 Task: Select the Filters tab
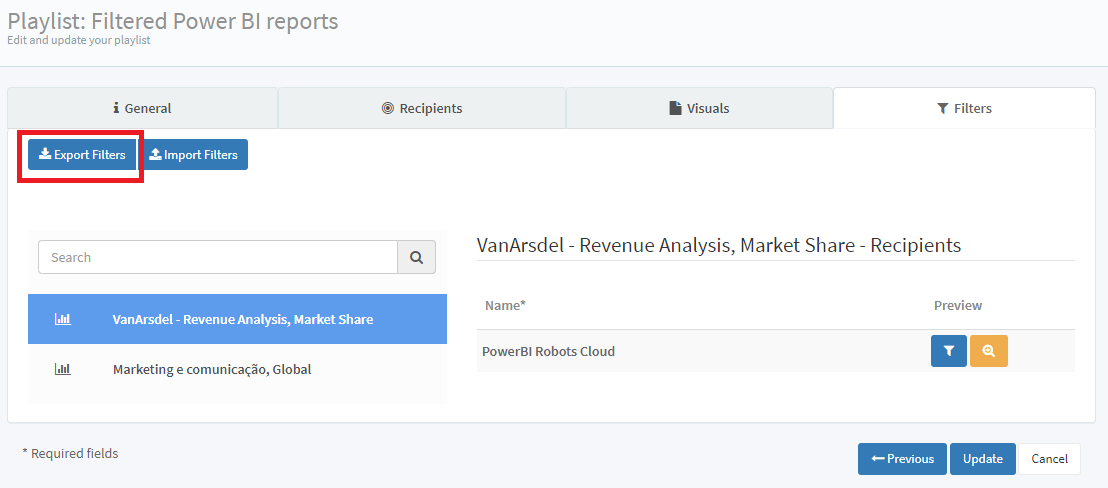(x=964, y=108)
